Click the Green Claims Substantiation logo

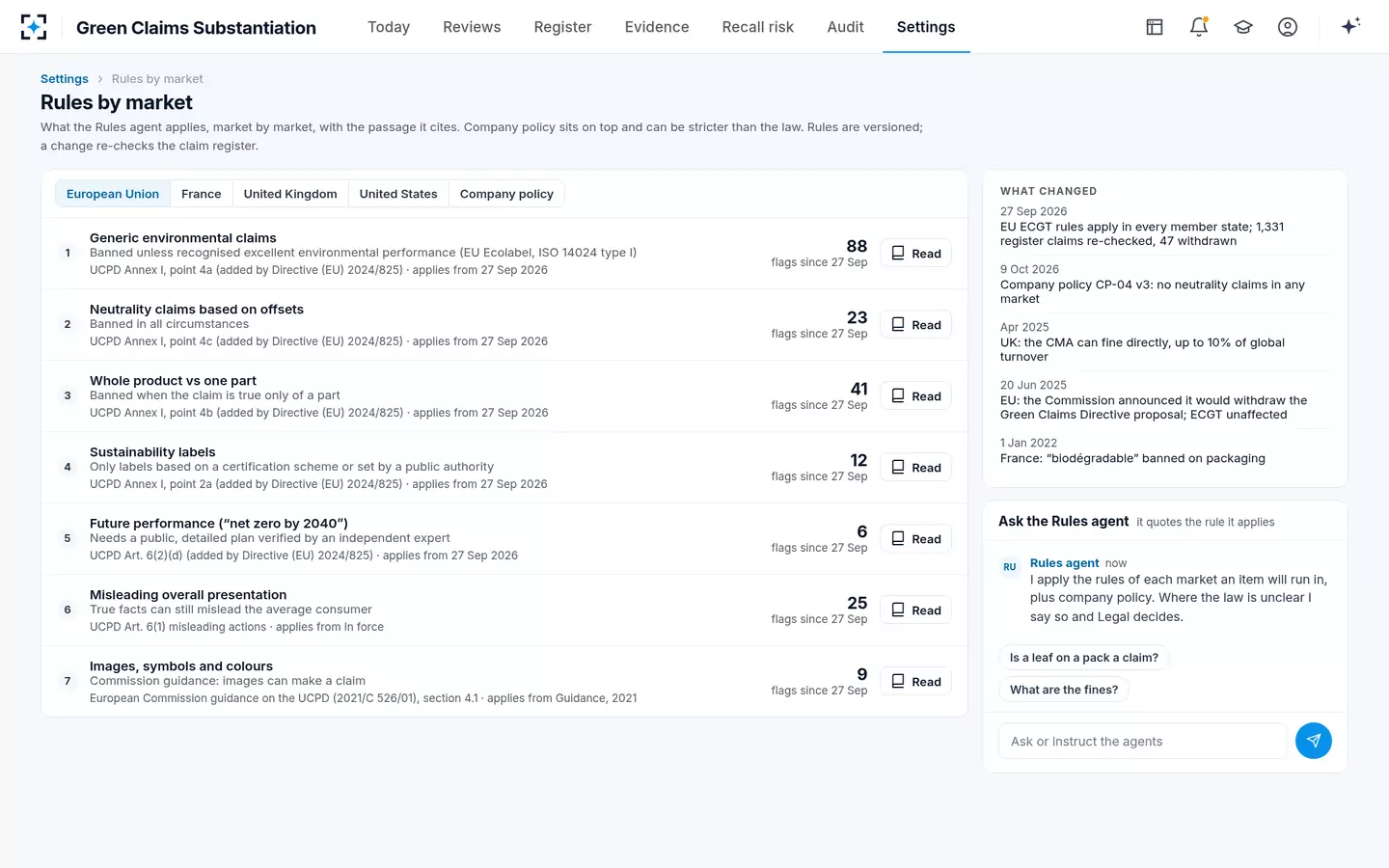pyautogui.click(x=34, y=27)
